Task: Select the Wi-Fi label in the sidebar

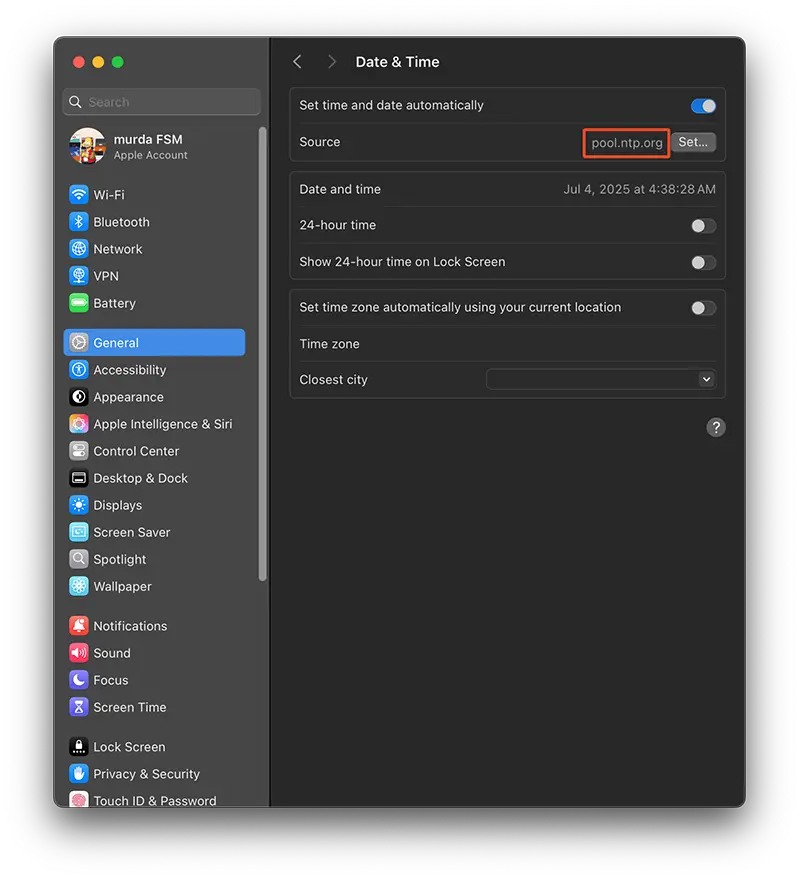Action: coord(109,195)
